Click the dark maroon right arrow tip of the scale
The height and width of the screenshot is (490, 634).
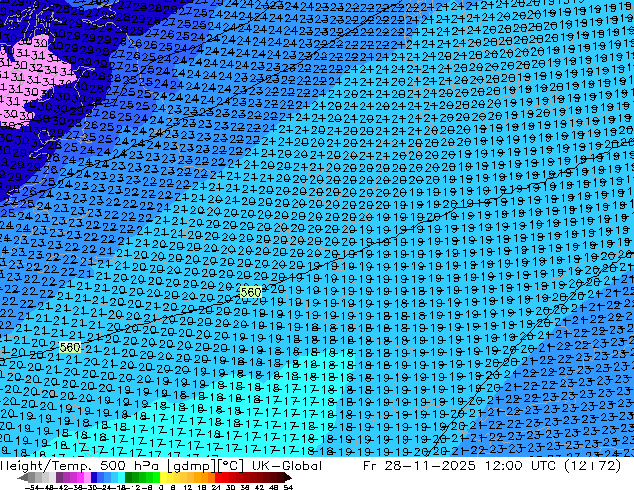pos(287,478)
